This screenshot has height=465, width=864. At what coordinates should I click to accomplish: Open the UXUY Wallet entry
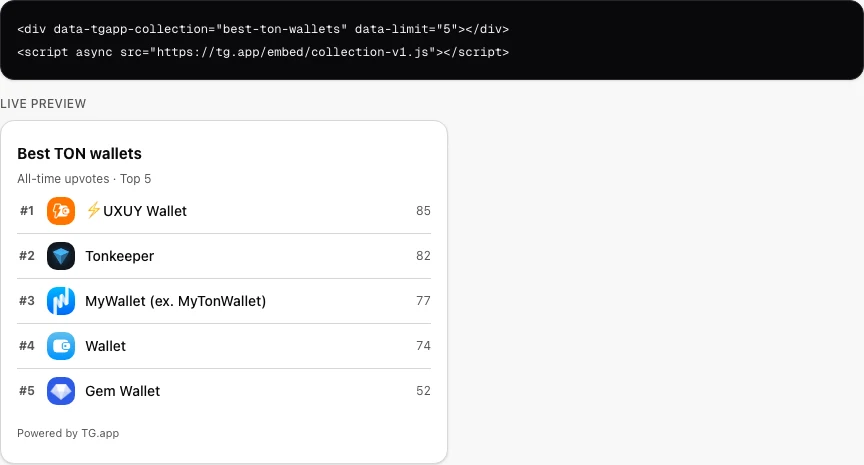coord(224,211)
